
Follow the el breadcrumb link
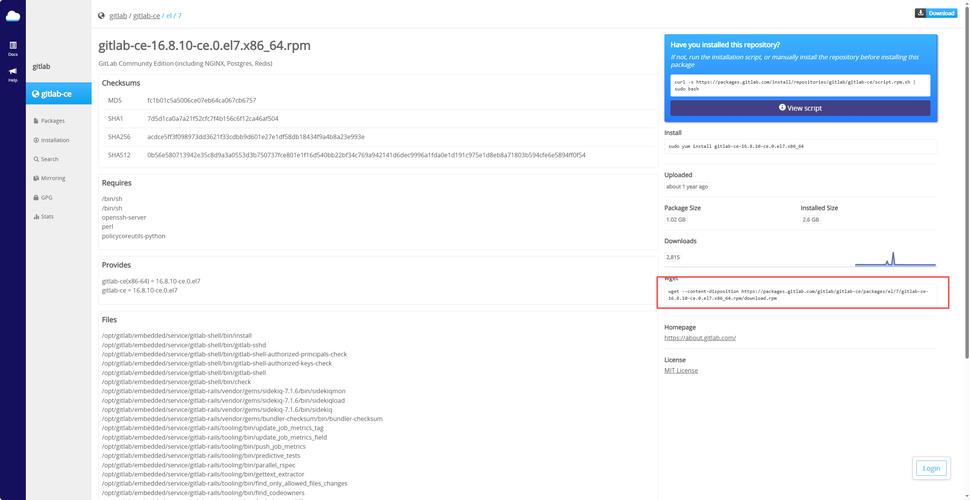169,15
